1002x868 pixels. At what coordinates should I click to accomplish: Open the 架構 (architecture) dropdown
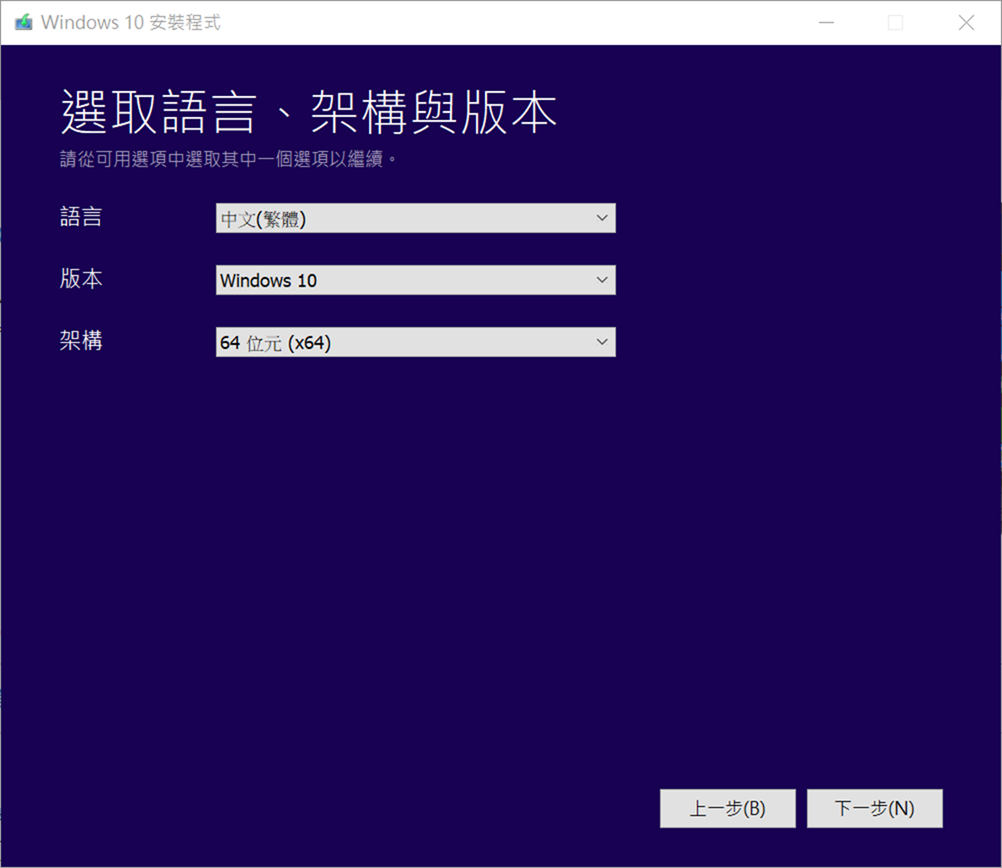[415, 341]
